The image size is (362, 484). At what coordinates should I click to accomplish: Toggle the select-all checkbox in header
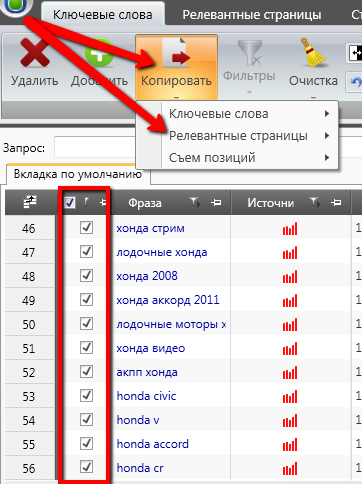(x=70, y=202)
